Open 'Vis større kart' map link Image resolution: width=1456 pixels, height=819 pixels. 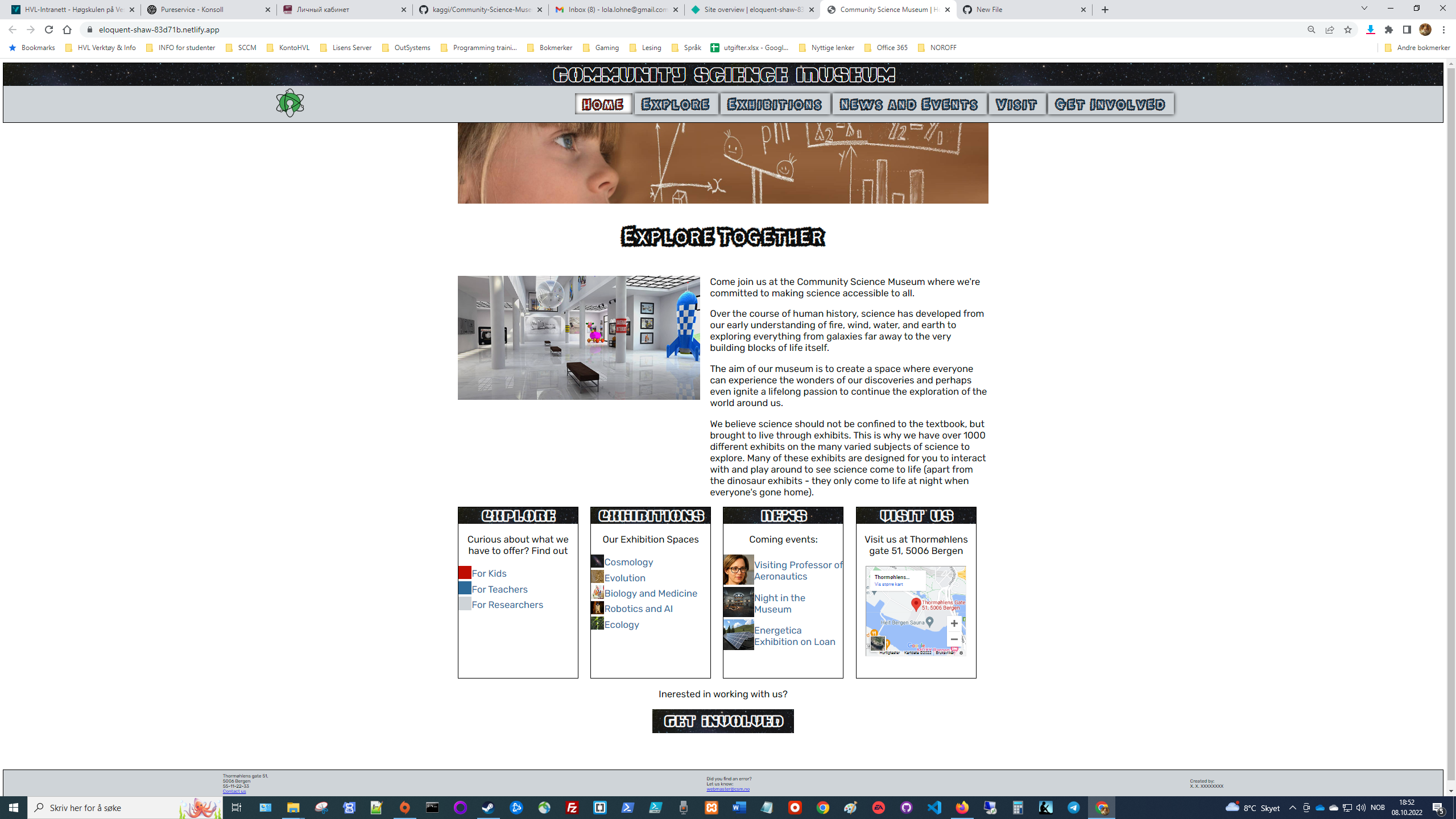pyautogui.click(x=889, y=584)
